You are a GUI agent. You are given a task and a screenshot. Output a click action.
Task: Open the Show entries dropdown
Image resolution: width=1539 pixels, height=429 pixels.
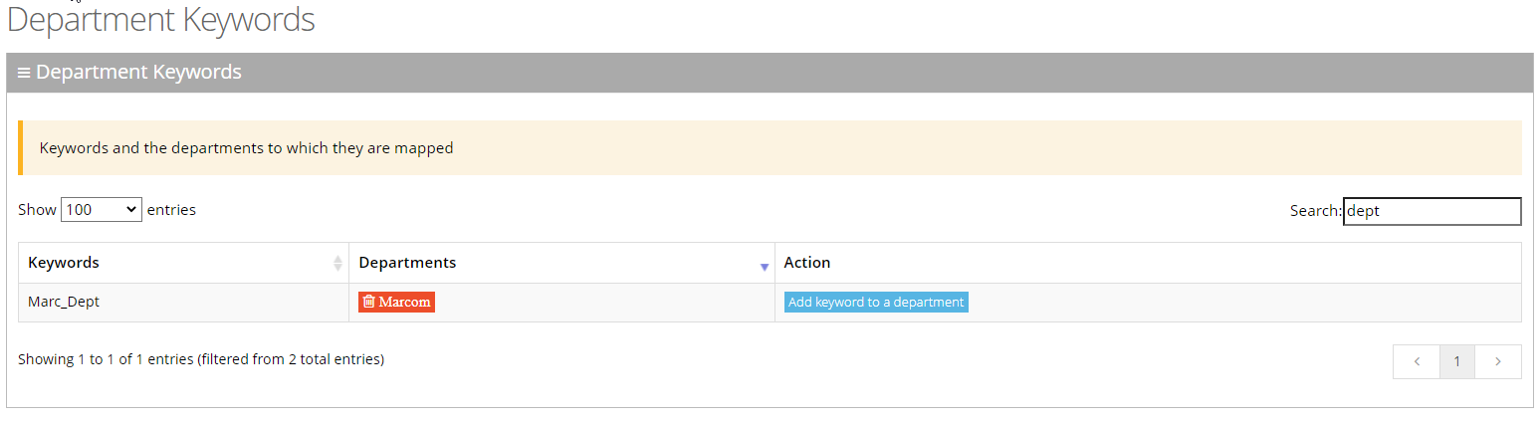point(101,210)
